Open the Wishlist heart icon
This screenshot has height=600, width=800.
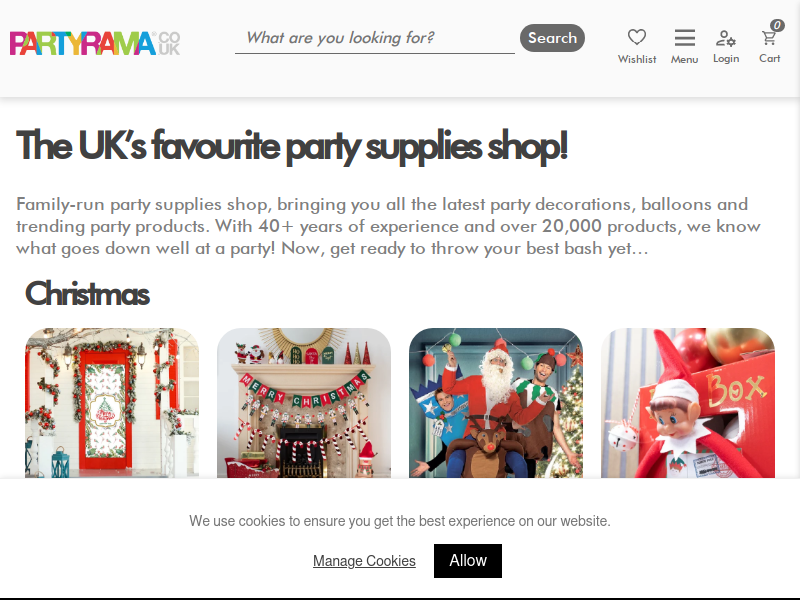(637, 37)
